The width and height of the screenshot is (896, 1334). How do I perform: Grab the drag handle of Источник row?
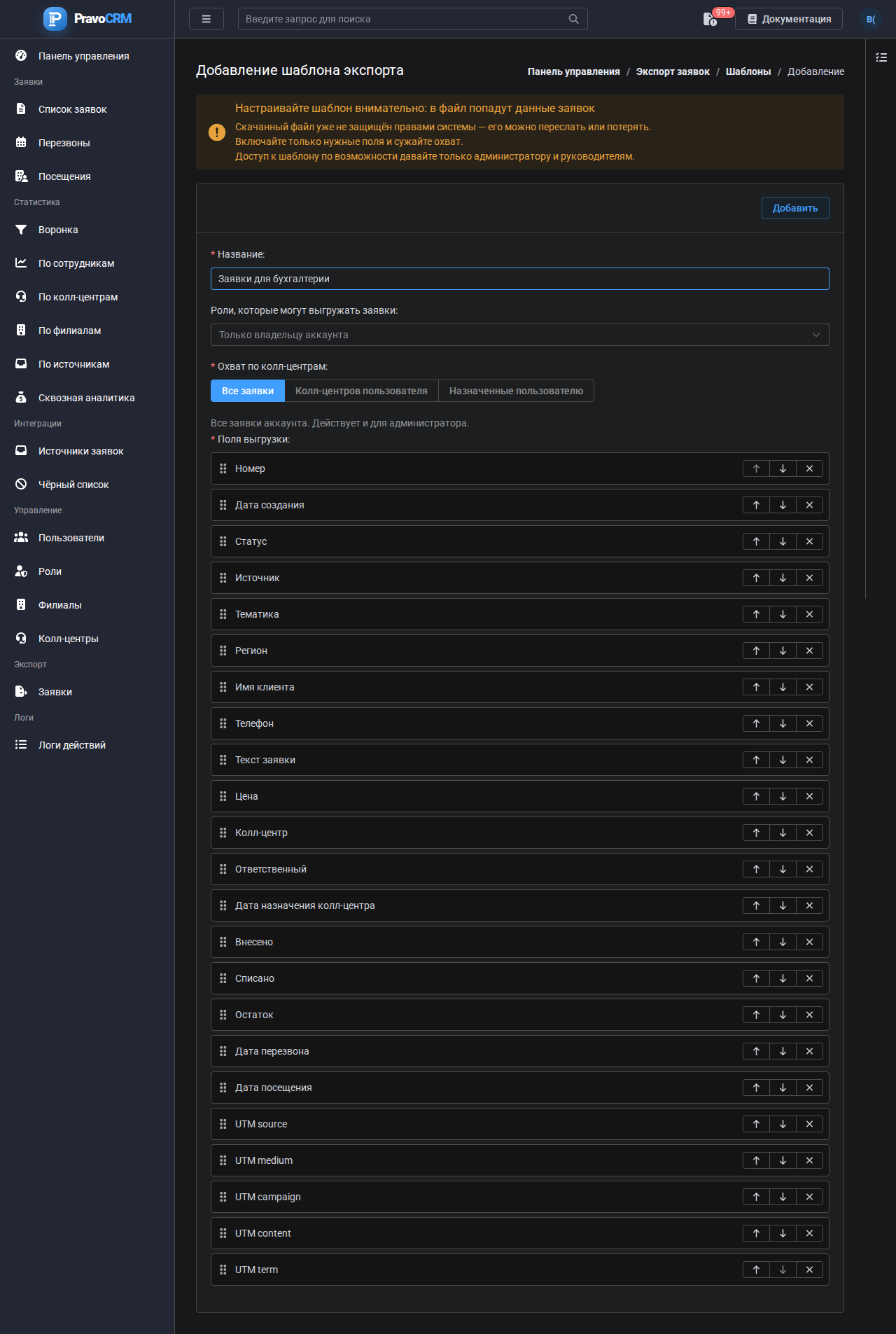[x=223, y=578]
